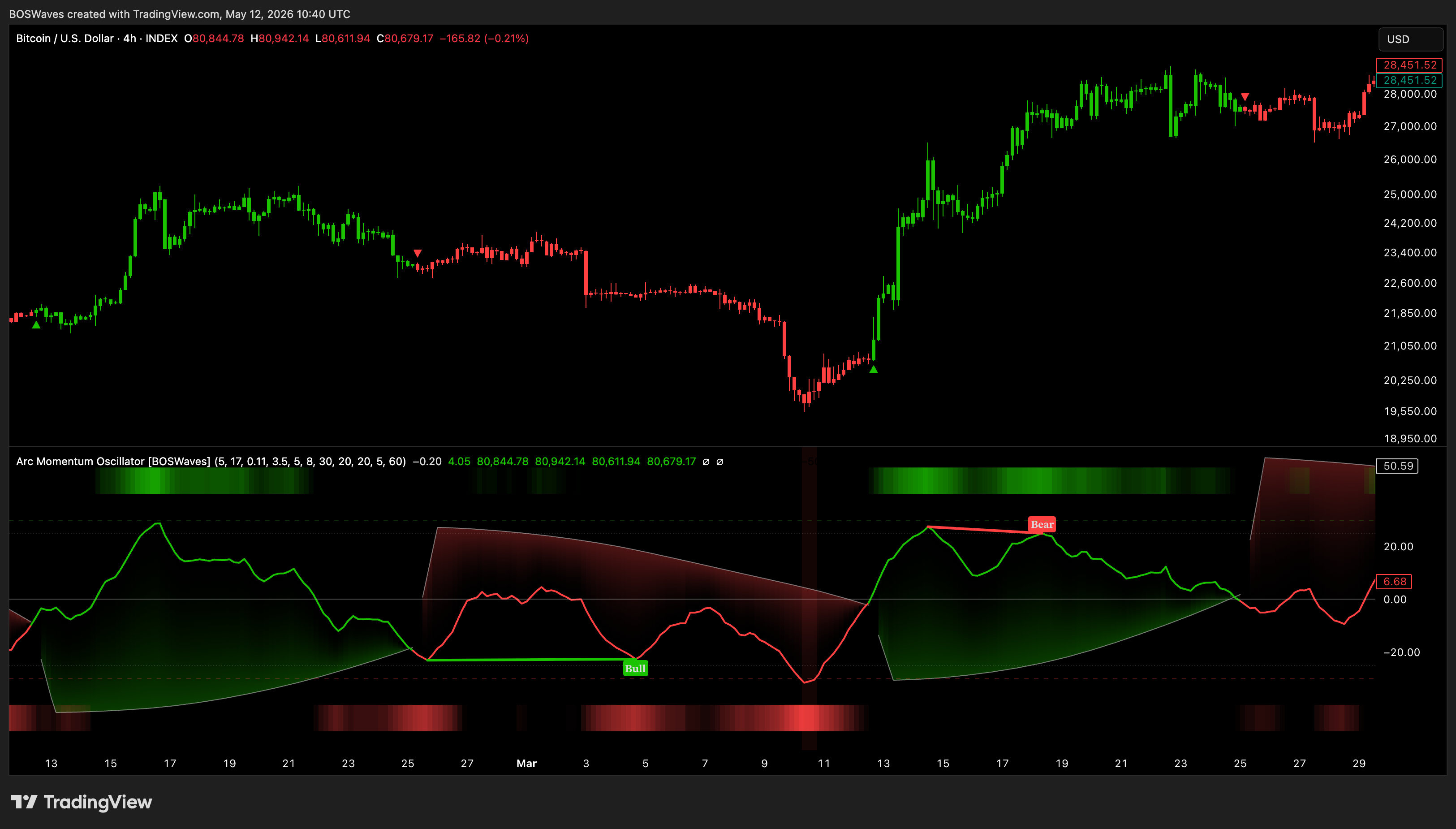
Task: Click the 6.68 oscillator value label
Action: pyautogui.click(x=1394, y=581)
